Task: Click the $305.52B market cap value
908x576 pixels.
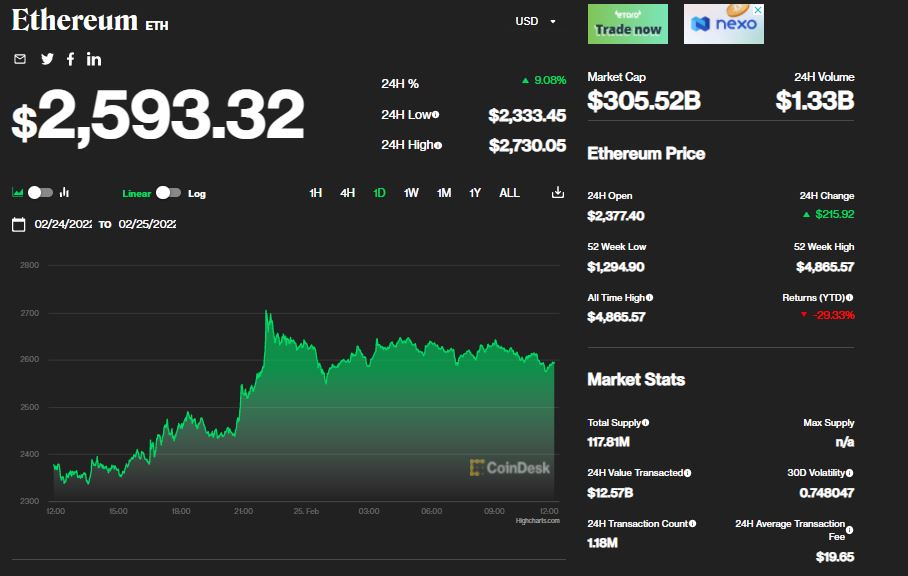Action: (644, 101)
